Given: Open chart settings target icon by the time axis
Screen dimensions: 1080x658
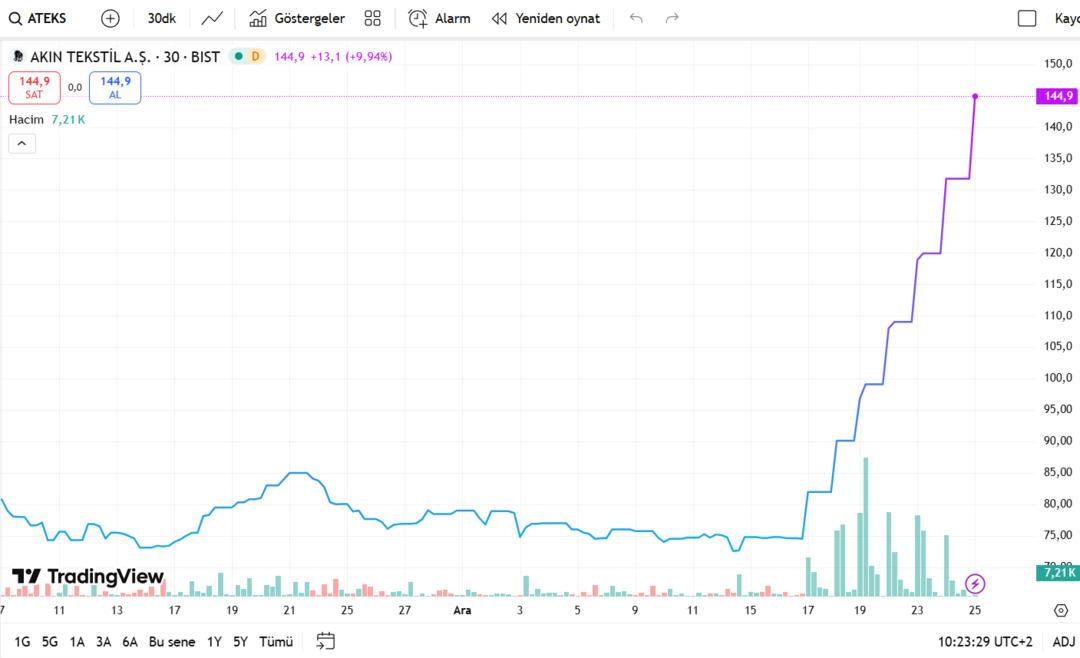Looking at the screenshot, I should coord(1061,610).
